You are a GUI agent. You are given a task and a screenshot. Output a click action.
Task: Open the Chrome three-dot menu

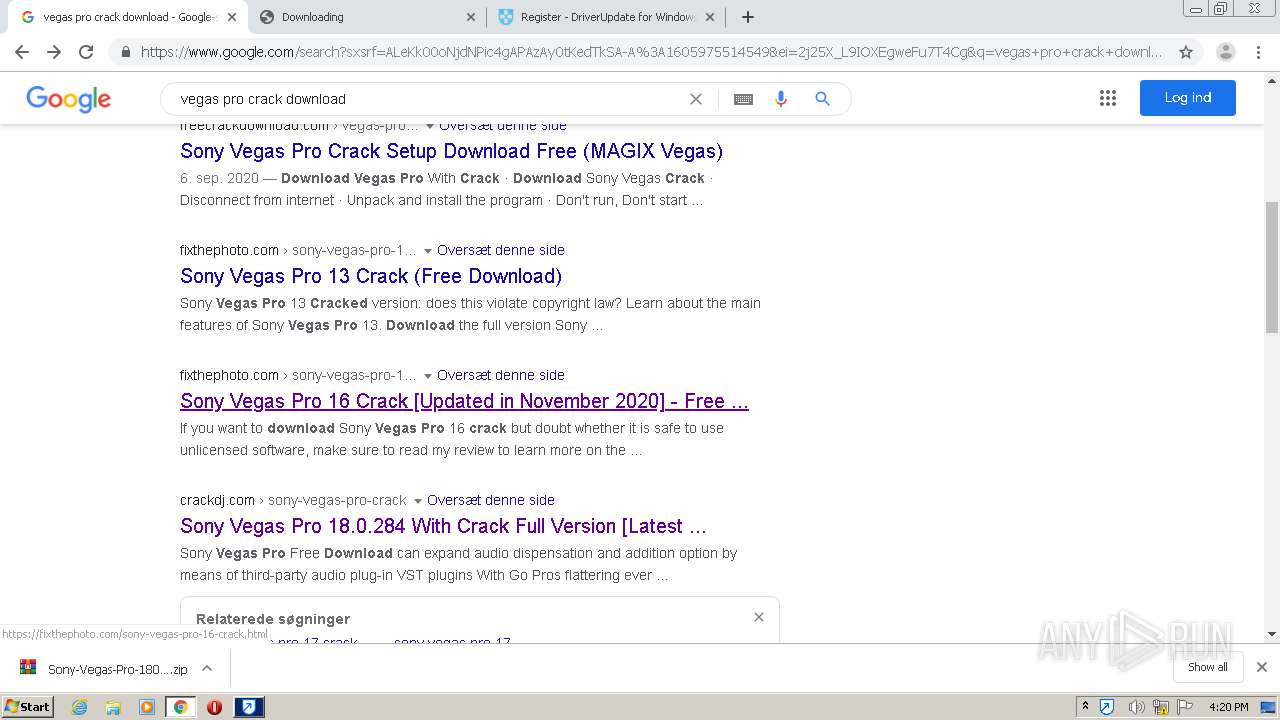[1258, 52]
